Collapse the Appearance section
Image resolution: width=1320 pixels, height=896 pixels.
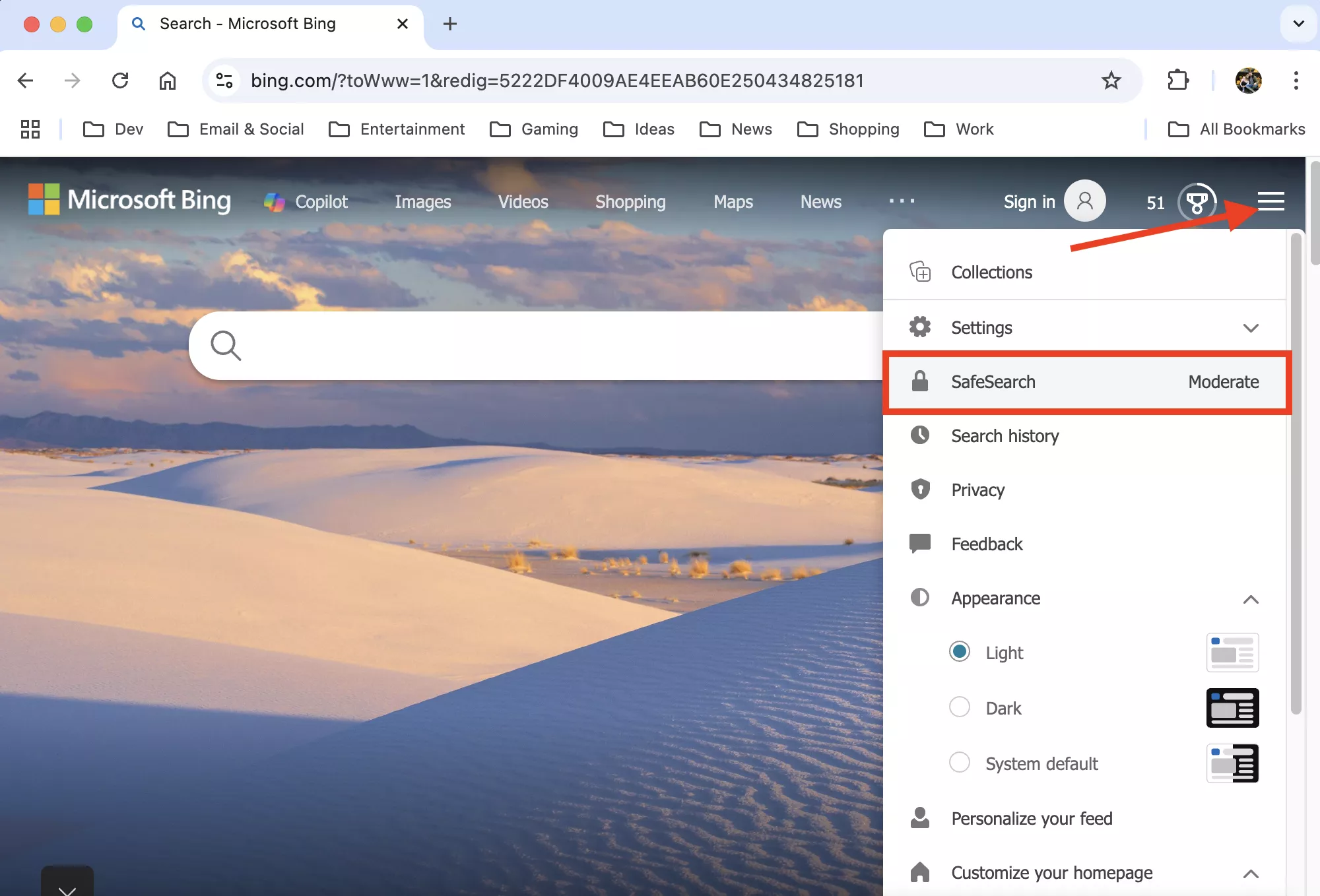pos(1250,599)
